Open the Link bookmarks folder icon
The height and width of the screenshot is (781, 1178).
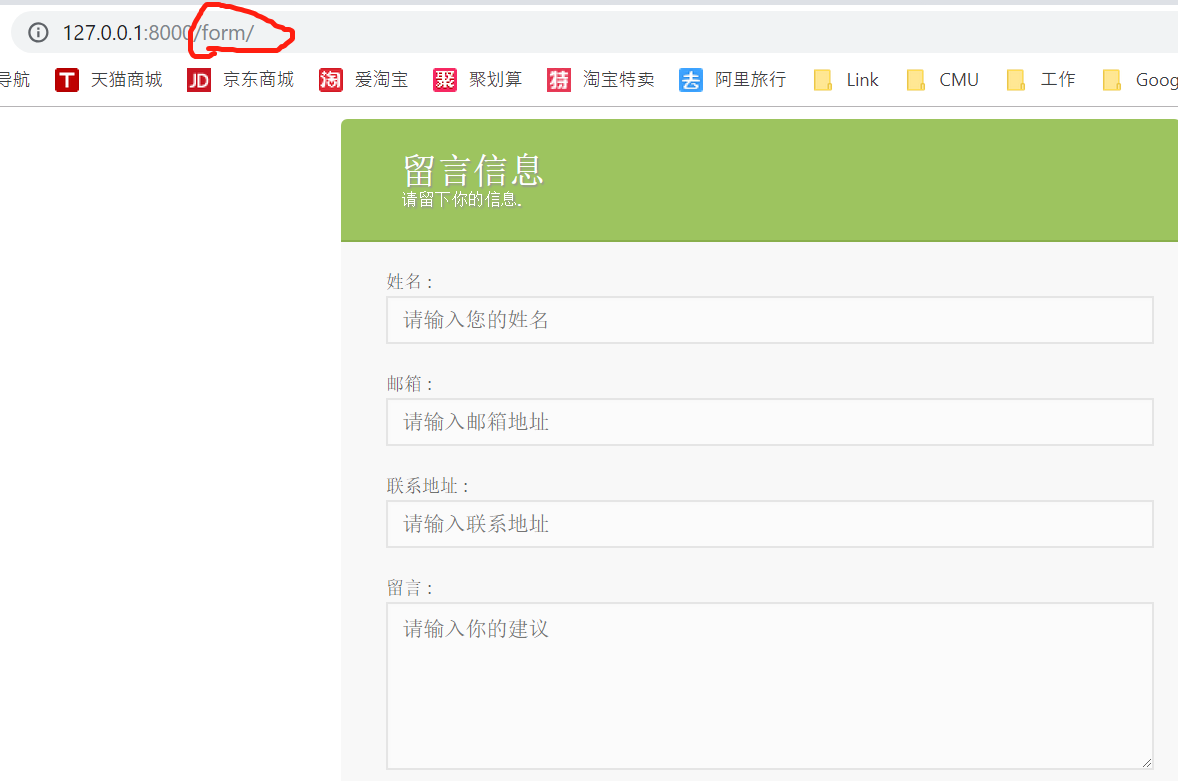point(823,80)
